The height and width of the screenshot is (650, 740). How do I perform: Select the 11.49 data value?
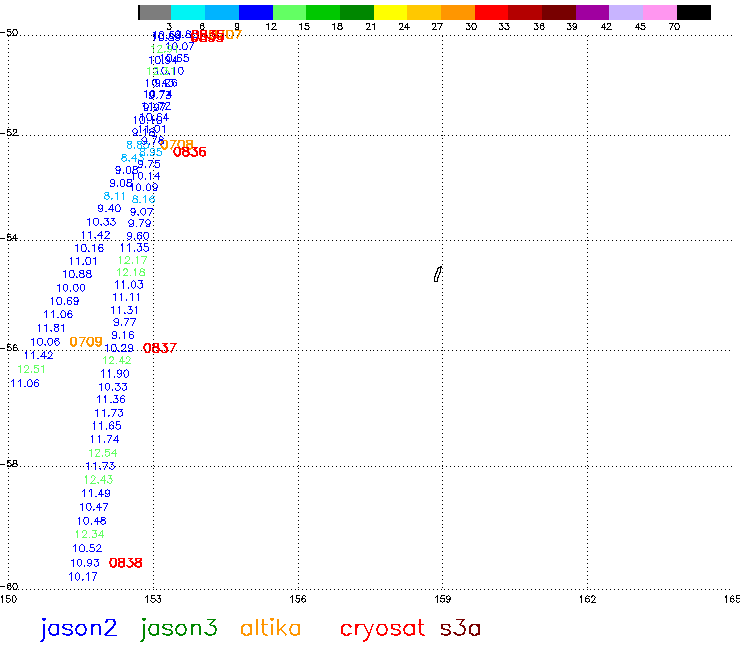point(96,493)
